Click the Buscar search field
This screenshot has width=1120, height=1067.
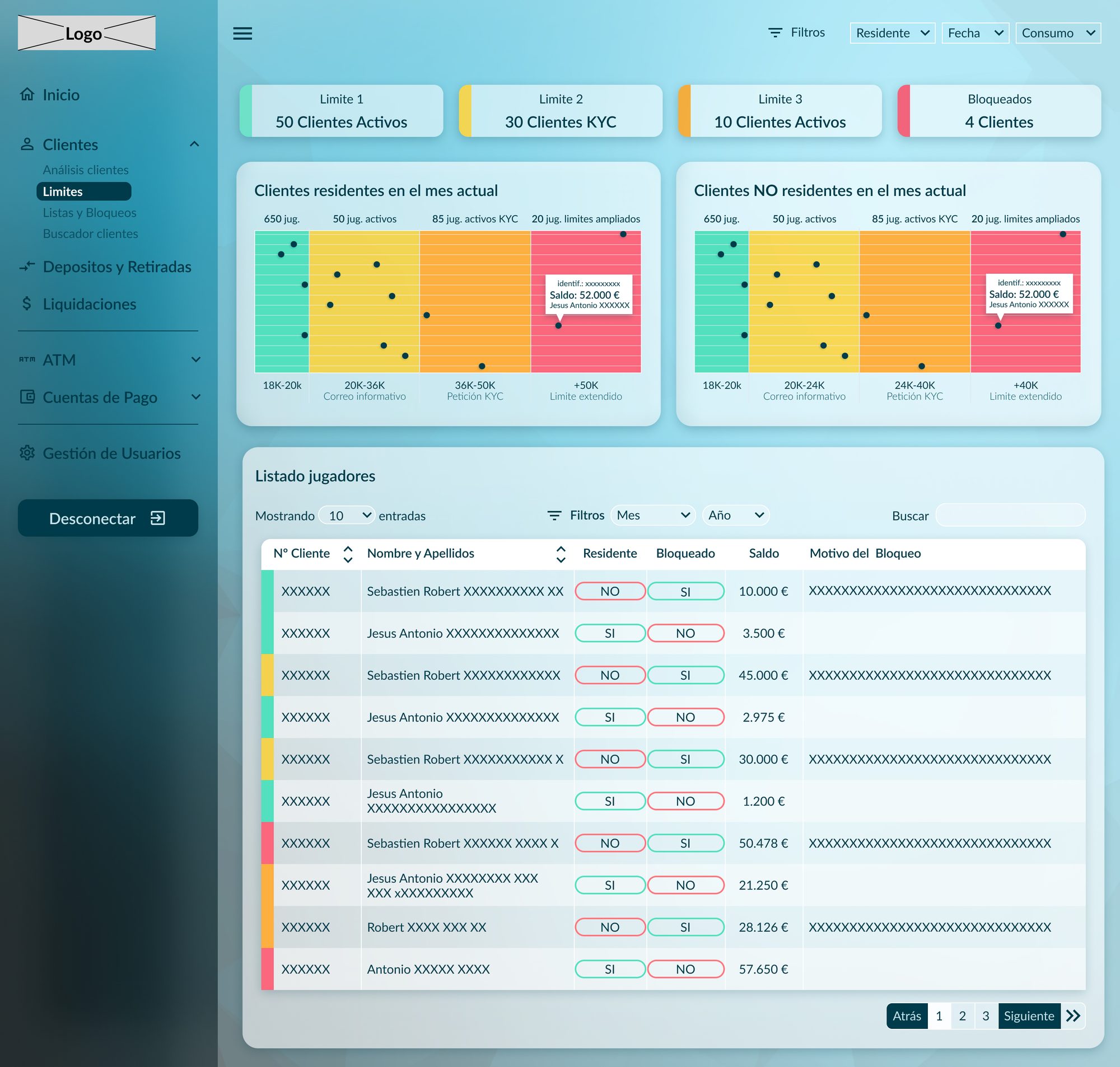coord(1010,514)
